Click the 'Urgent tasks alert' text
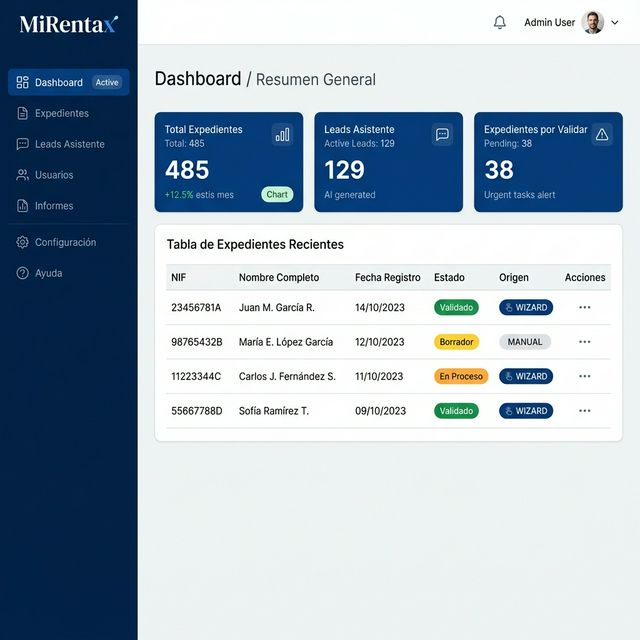 pyautogui.click(x=520, y=195)
